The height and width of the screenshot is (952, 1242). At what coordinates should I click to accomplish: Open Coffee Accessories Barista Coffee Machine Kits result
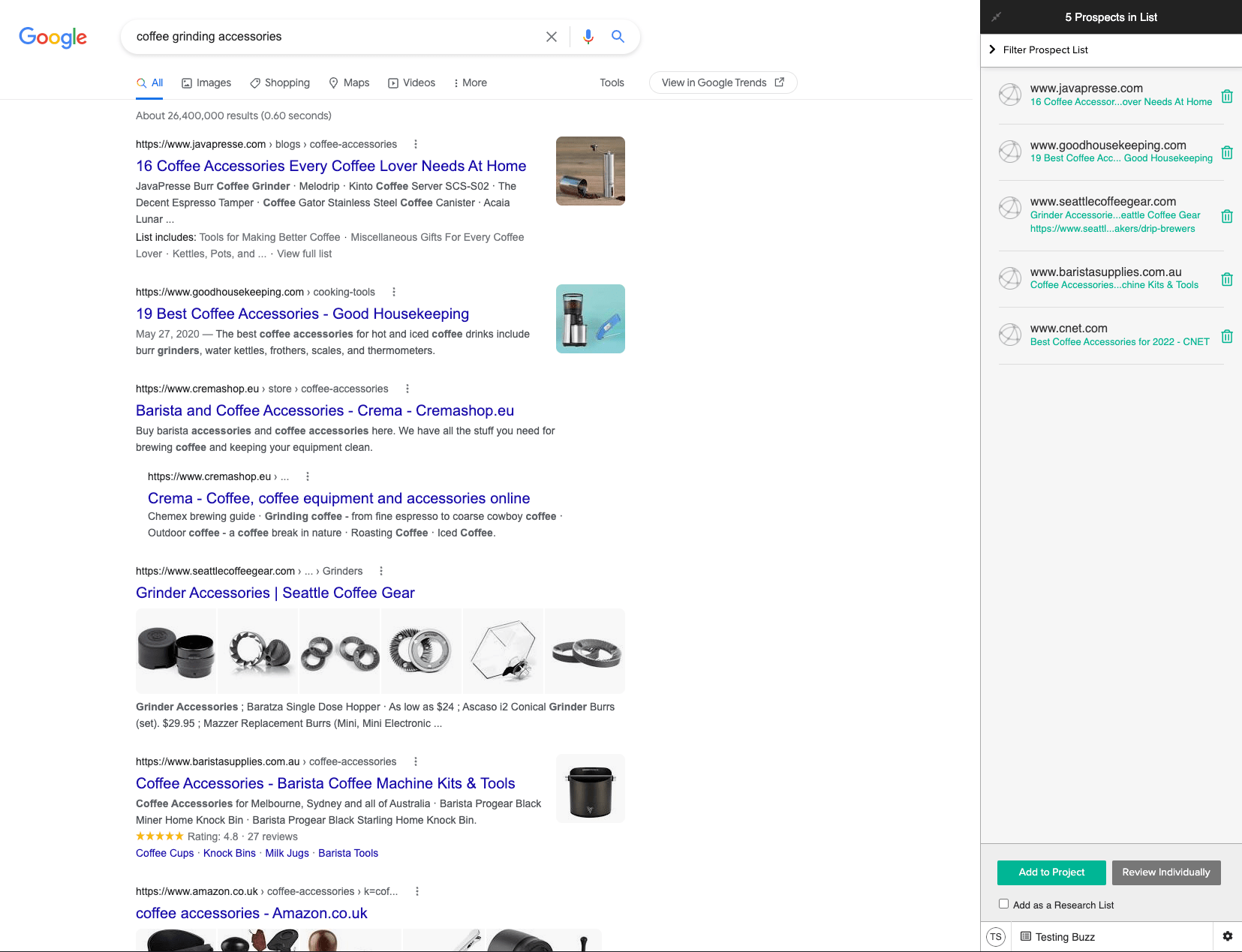pos(326,783)
